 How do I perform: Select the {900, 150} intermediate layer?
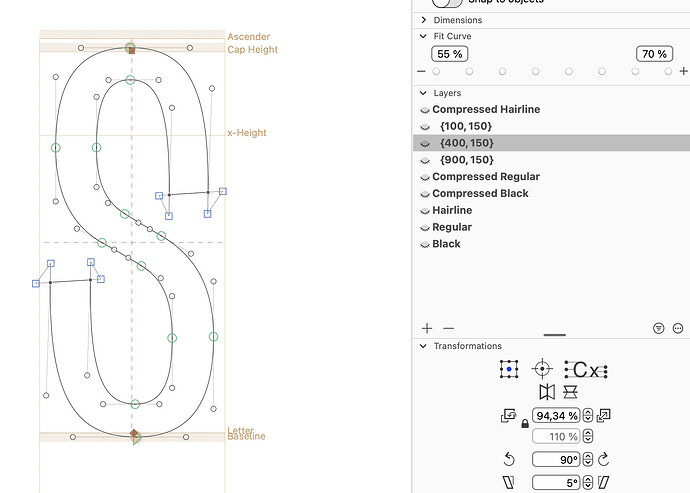pos(466,160)
